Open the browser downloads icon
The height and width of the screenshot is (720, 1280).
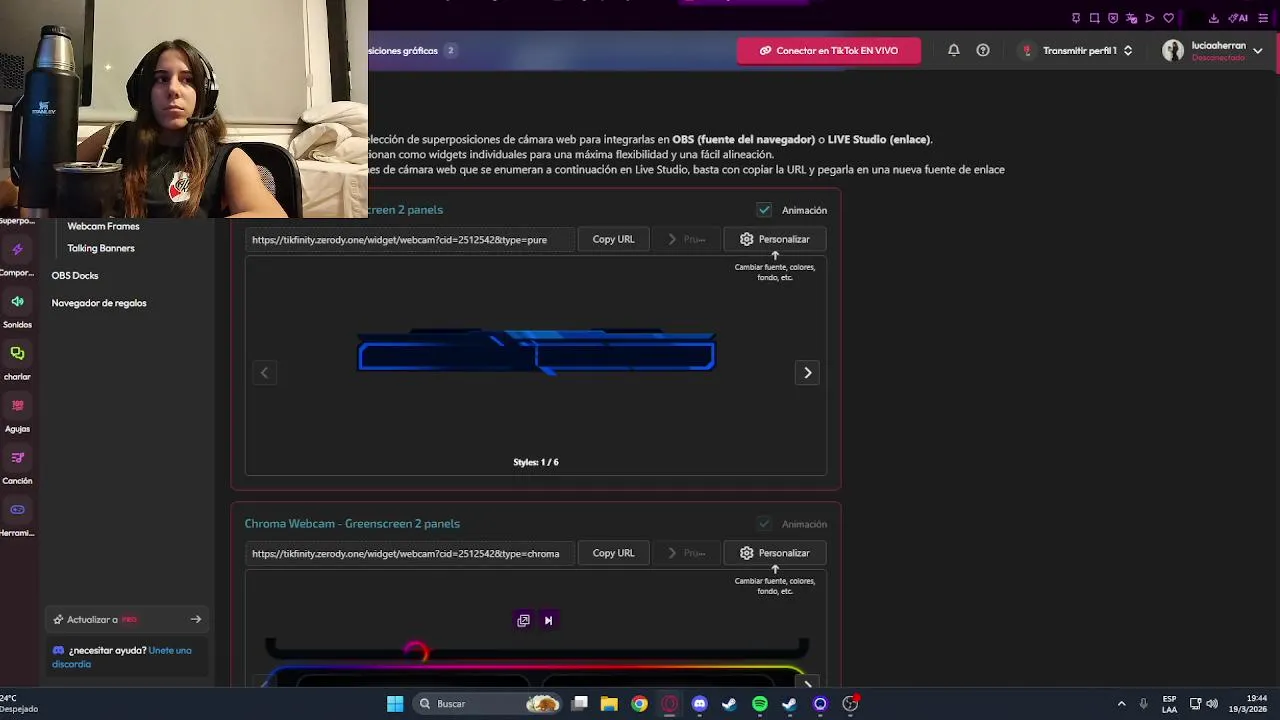point(1213,18)
